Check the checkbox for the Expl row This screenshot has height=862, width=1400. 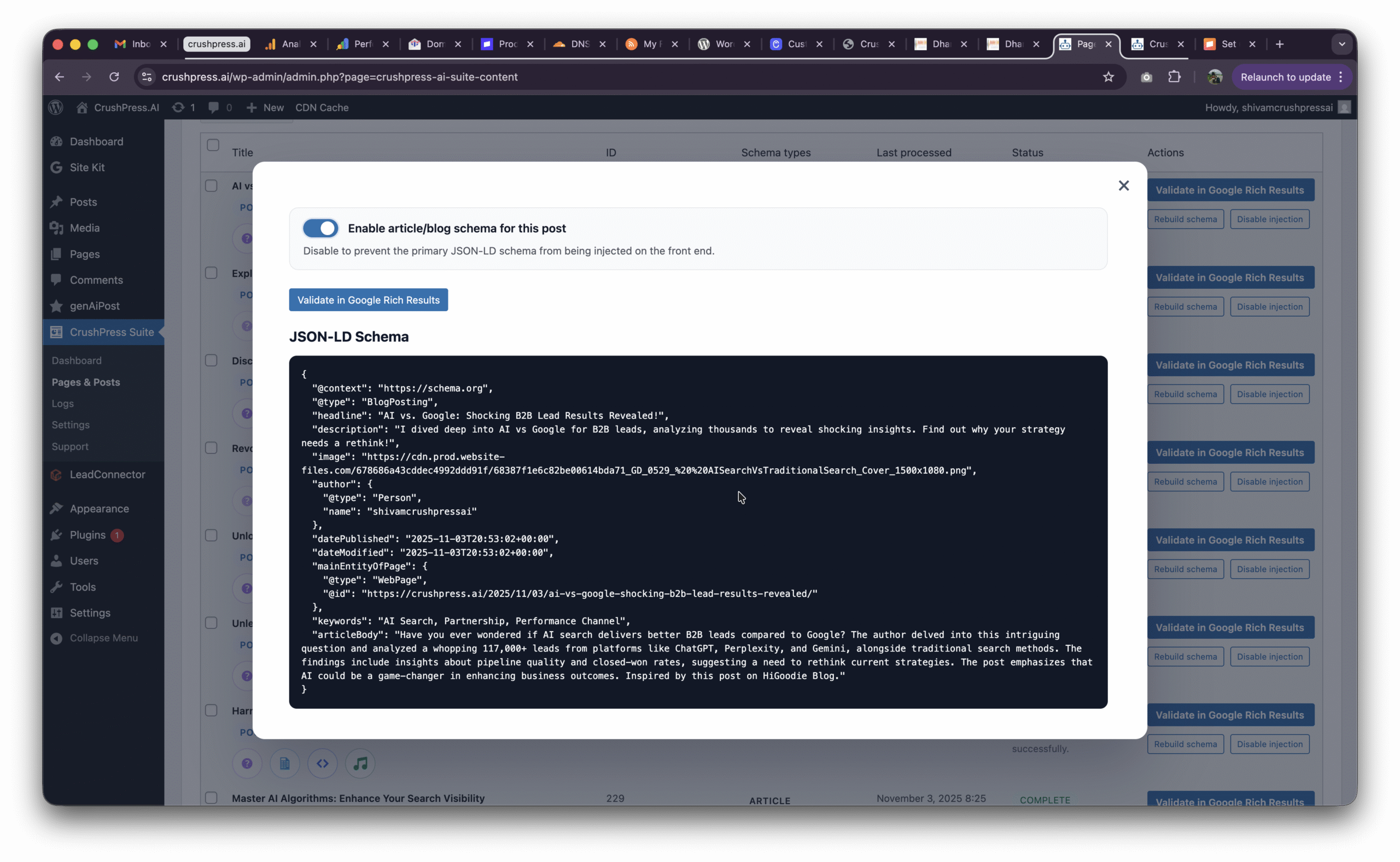211,273
